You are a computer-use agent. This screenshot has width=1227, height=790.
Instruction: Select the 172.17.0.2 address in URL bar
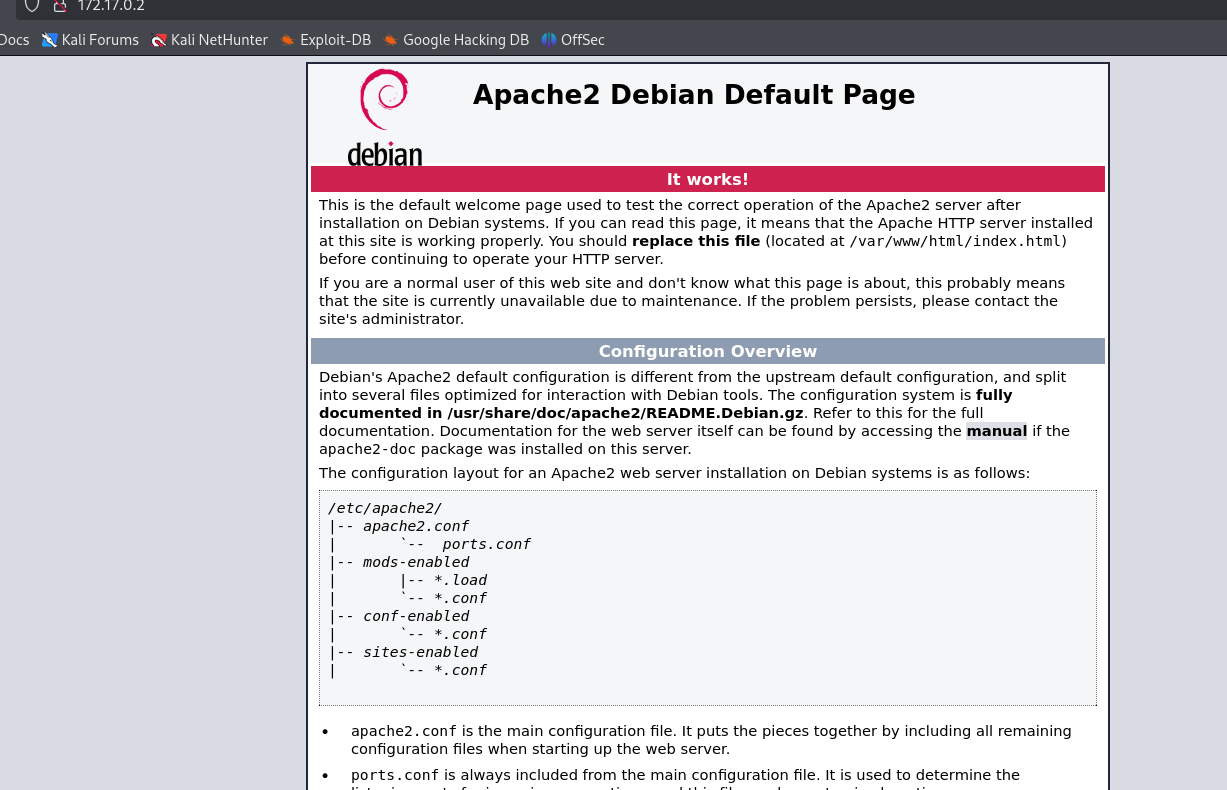(111, 5)
